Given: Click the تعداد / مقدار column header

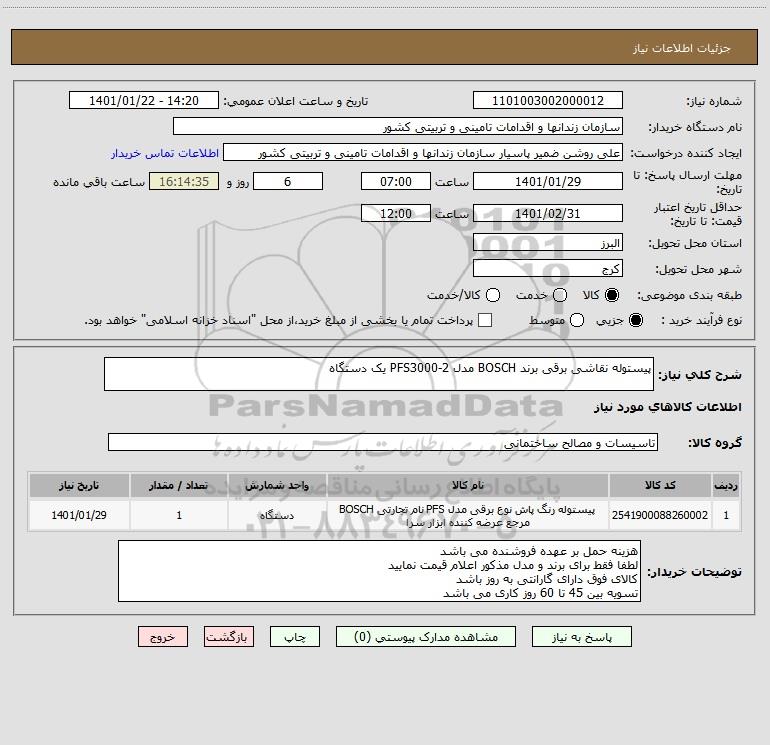Looking at the screenshot, I should [179, 485].
